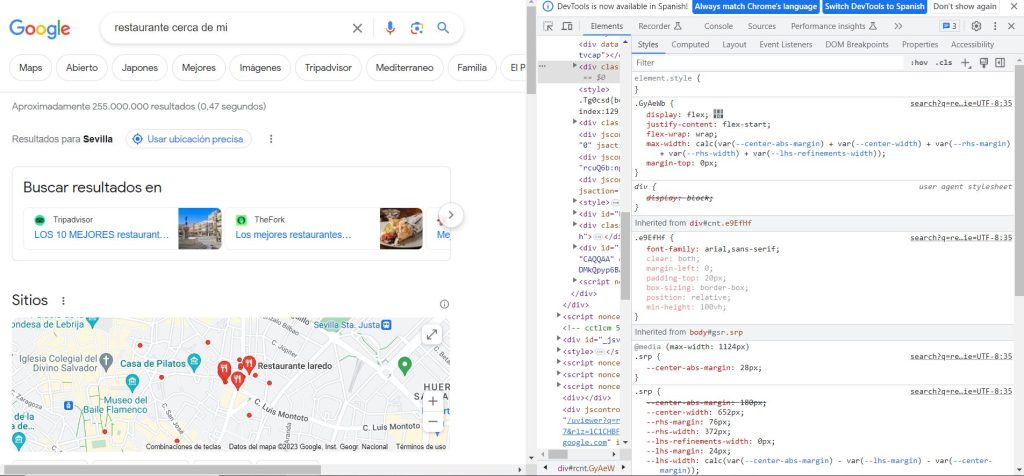1024x476 pixels.
Task: Click the inspect element picker icon
Action: [x=549, y=26]
